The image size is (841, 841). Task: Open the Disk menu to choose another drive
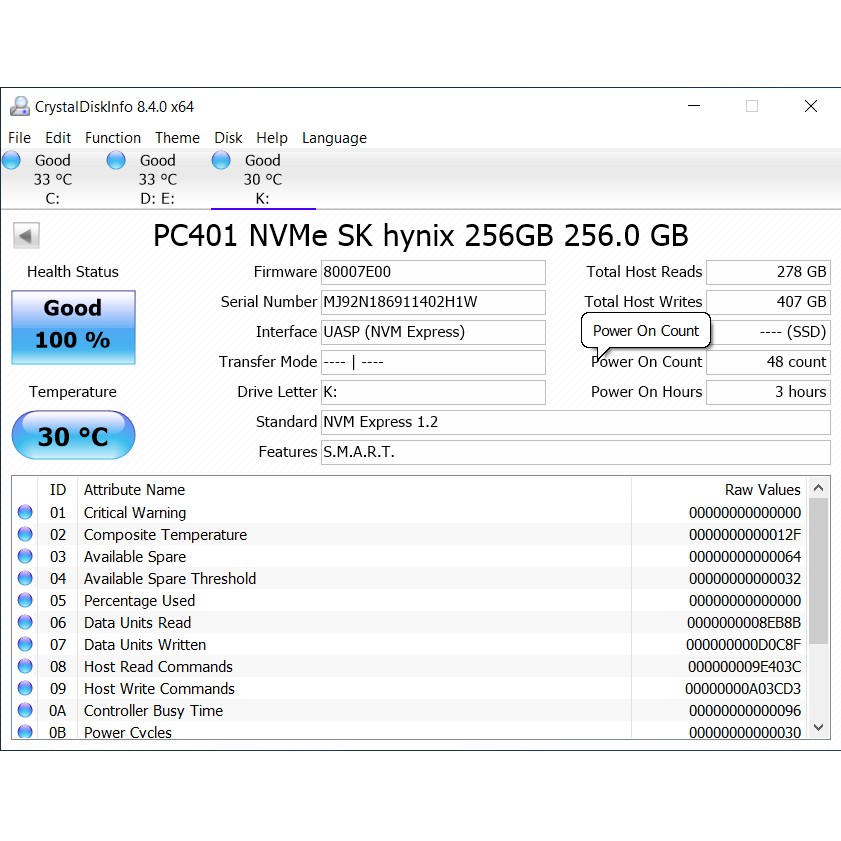(x=228, y=137)
